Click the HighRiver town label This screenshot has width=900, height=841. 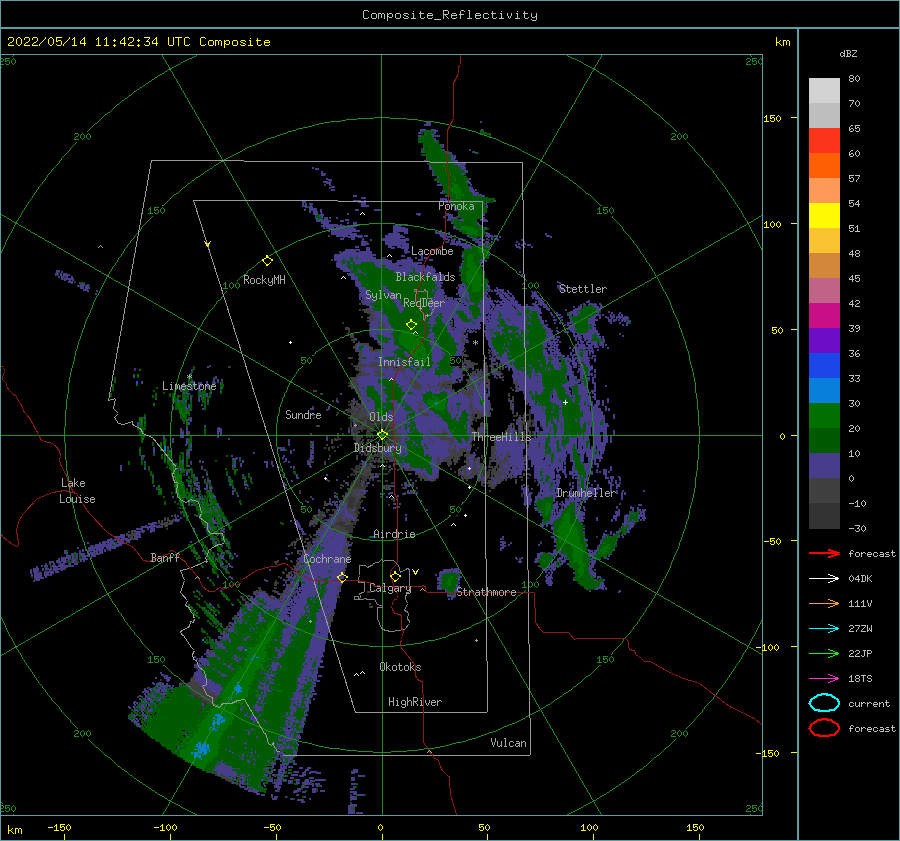click(415, 702)
